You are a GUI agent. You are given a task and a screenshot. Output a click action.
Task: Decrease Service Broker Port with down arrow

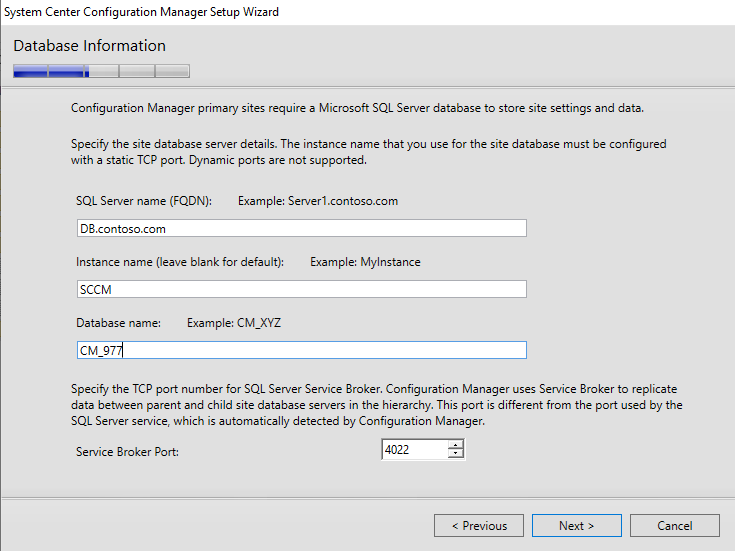click(x=456, y=453)
